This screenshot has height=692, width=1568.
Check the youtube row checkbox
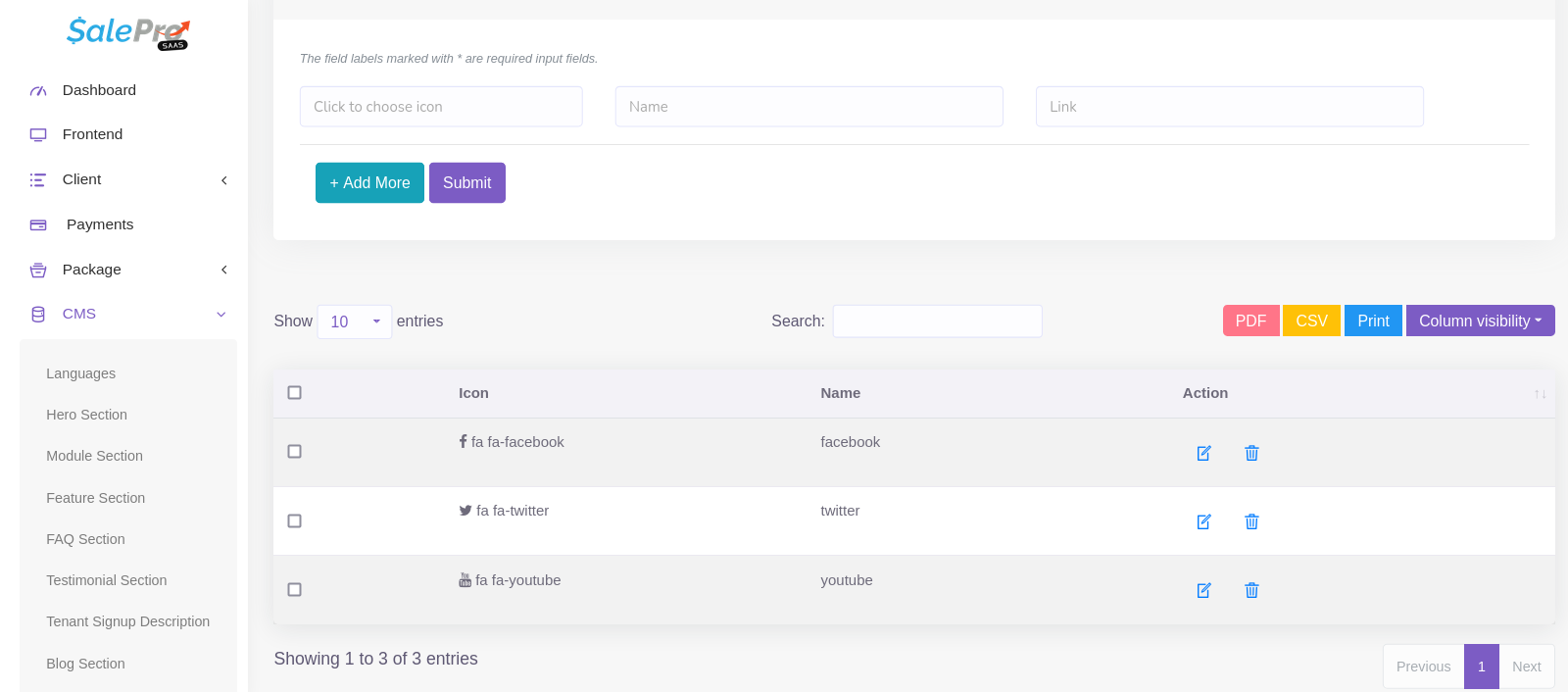[x=294, y=590]
